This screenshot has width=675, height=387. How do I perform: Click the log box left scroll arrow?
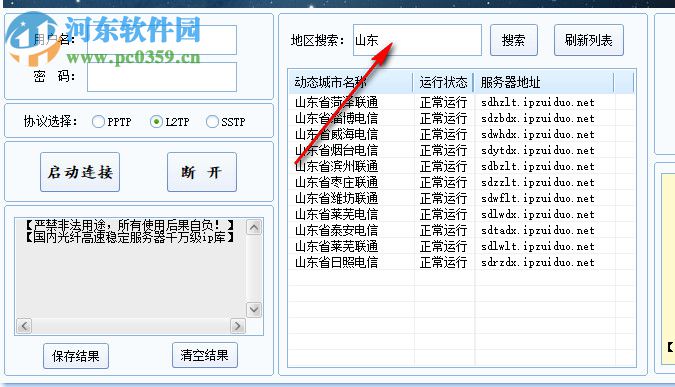point(24,326)
